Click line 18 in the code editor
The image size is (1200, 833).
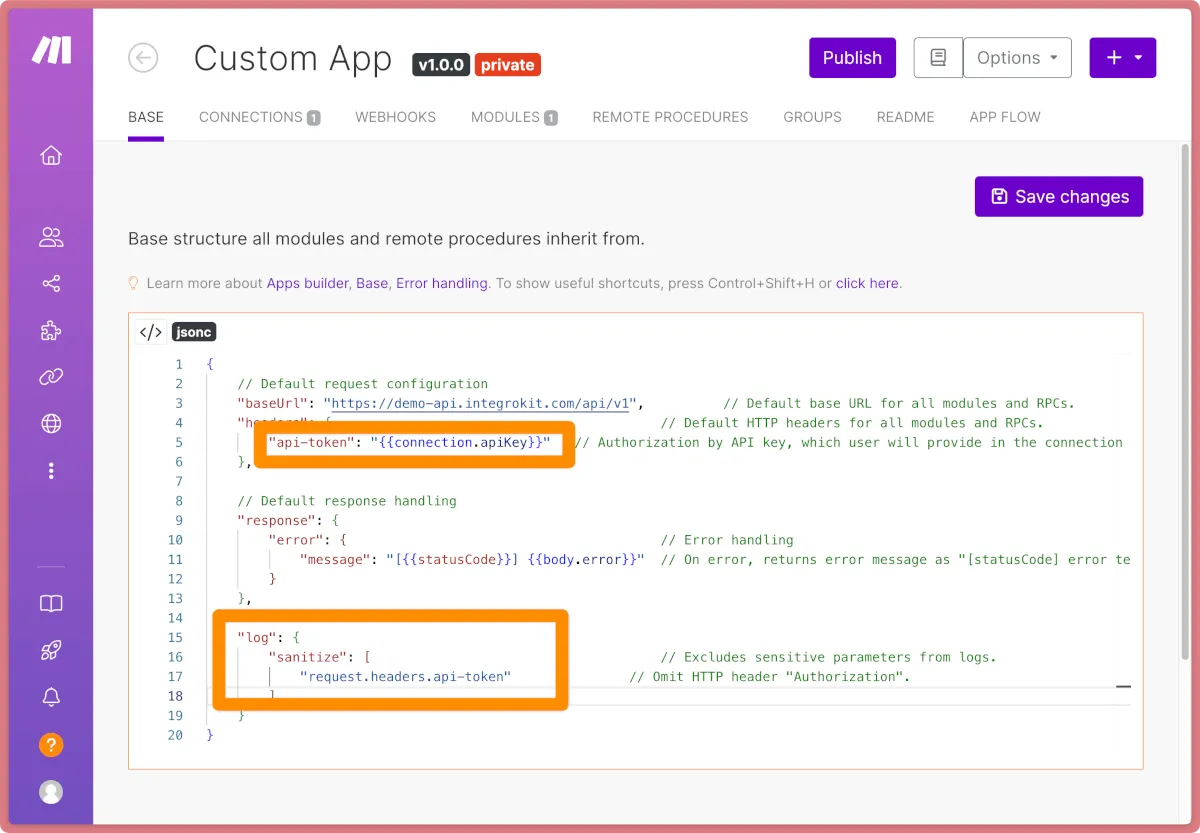pyautogui.click(x=600, y=696)
